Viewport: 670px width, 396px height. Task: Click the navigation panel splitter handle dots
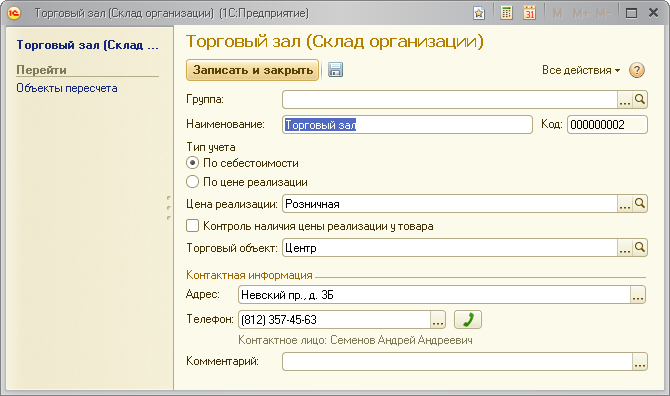coord(169,208)
